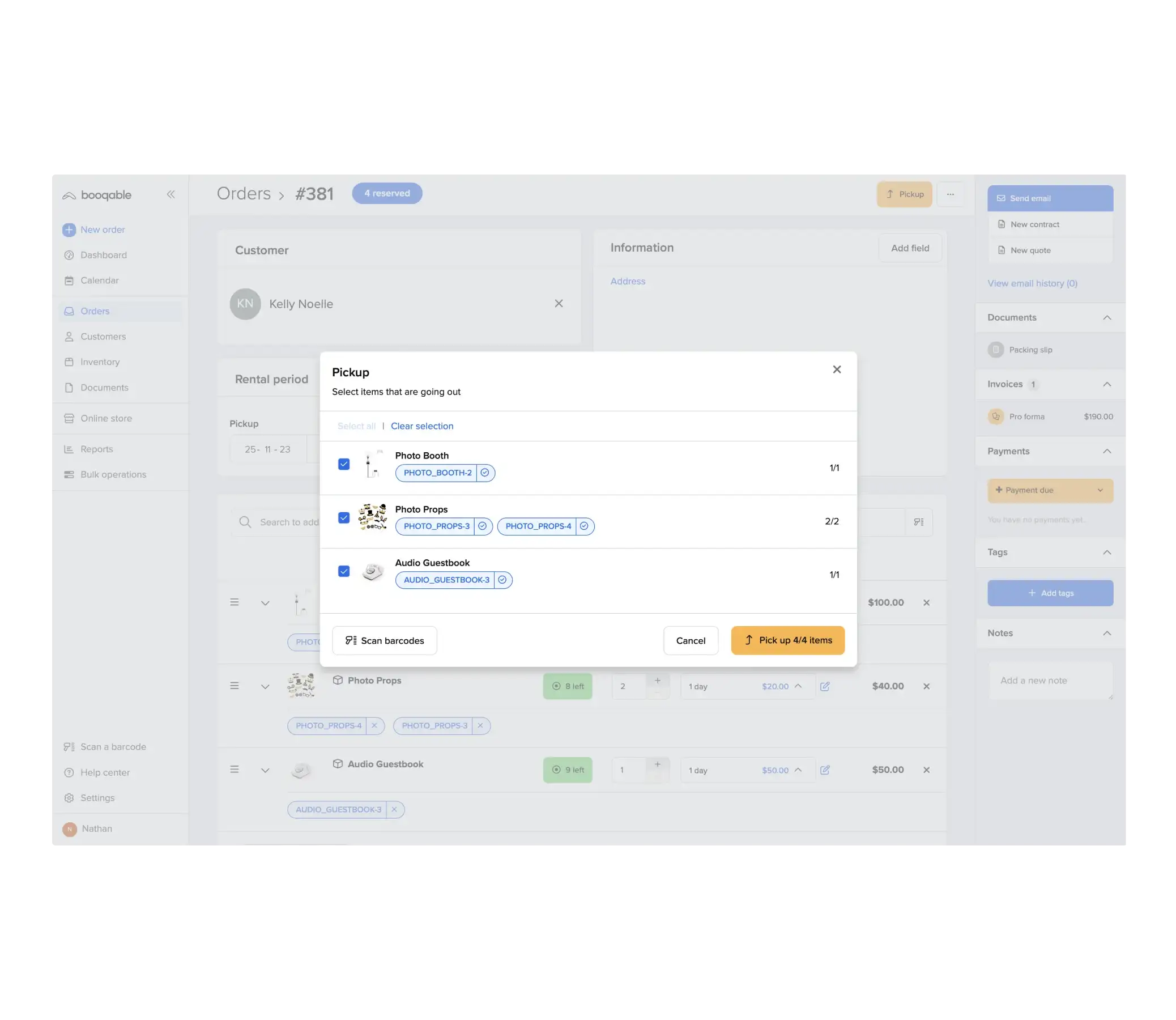Click the Add a new note field

pyautogui.click(x=1050, y=681)
